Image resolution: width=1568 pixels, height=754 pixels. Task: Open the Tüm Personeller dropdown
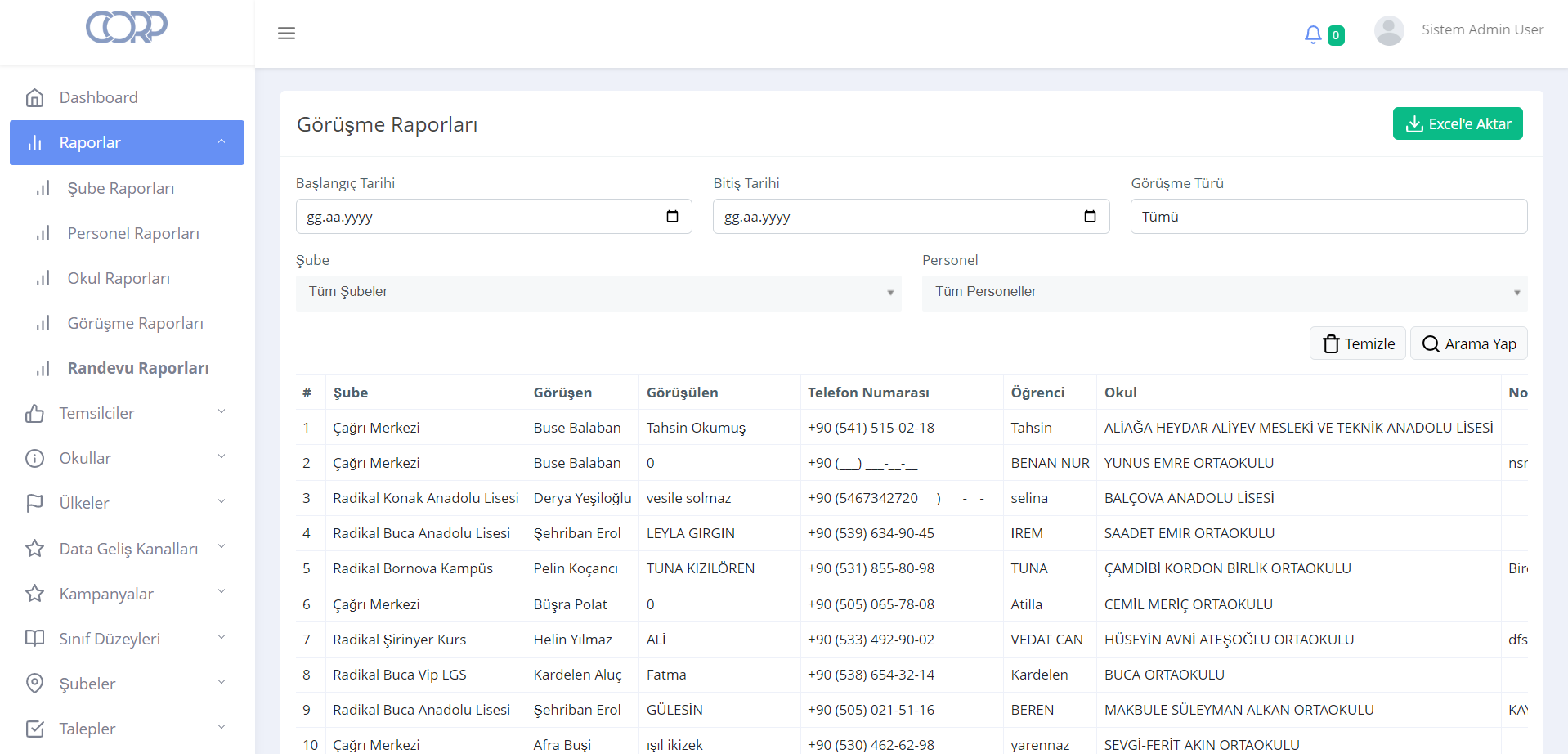tap(1224, 292)
